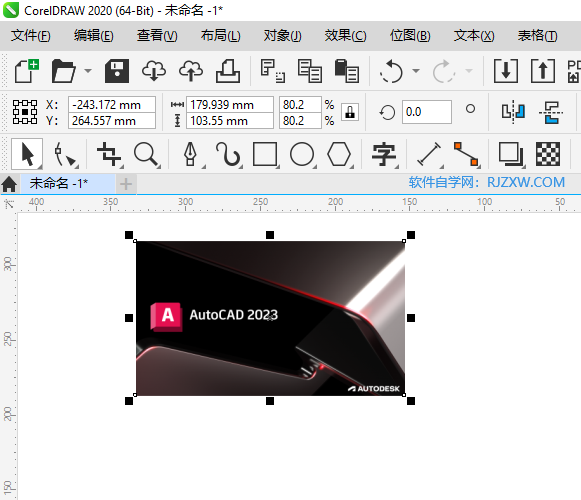Image resolution: width=581 pixels, height=500 pixels.
Task: Click the cloud download icon
Action: pyautogui.click(x=154, y=70)
